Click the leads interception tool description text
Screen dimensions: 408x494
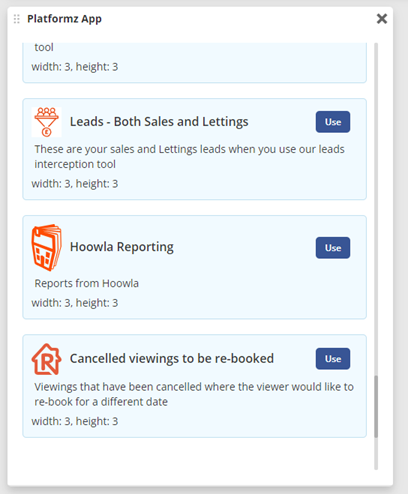tap(189, 157)
